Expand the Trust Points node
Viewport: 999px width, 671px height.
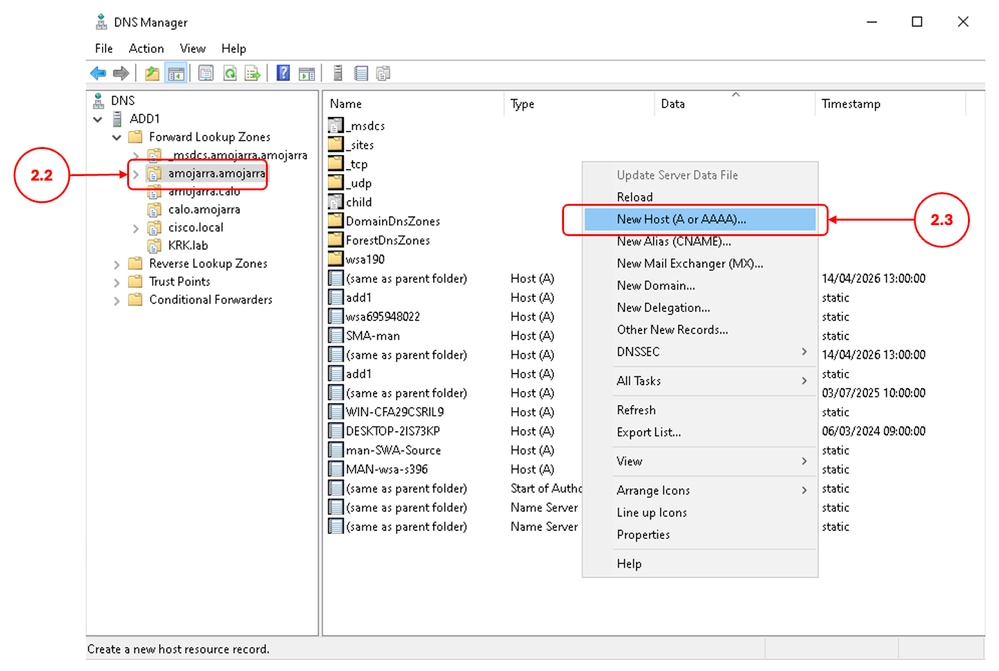pos(117,282)
